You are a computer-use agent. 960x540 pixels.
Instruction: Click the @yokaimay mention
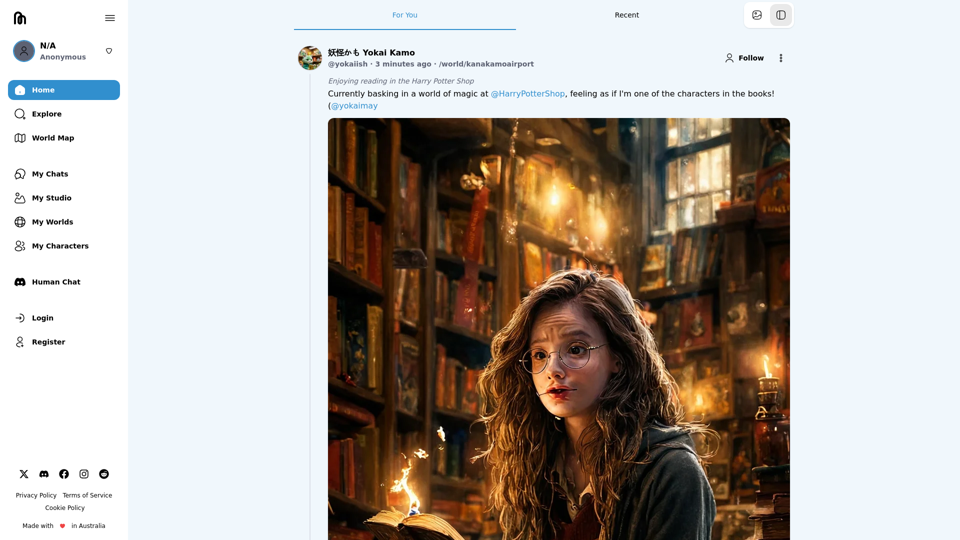click(354, 106)
